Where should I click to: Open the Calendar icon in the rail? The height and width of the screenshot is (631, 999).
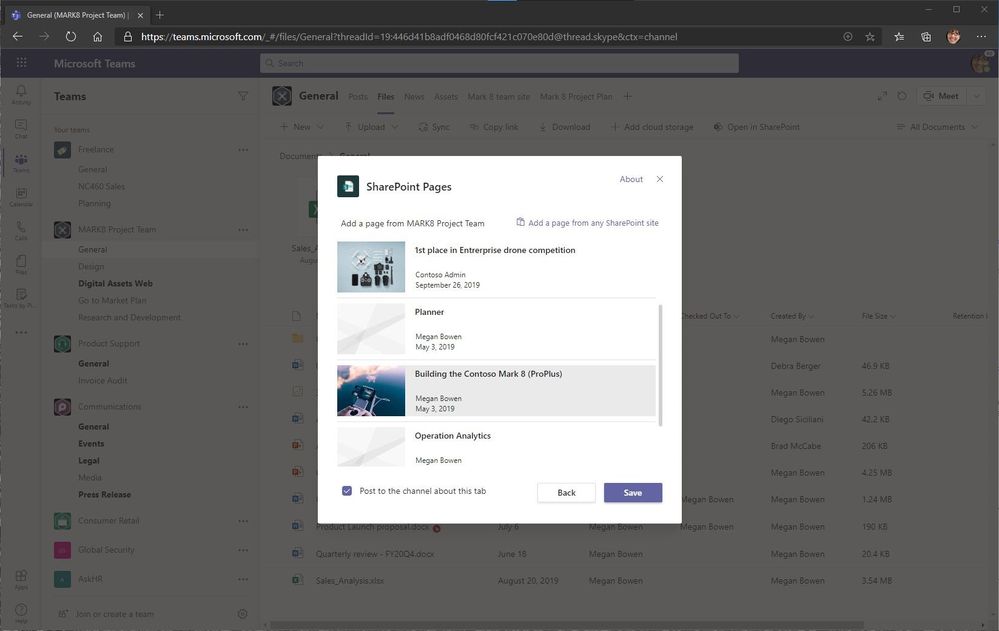pyautogui.click(x=21, y=196)
